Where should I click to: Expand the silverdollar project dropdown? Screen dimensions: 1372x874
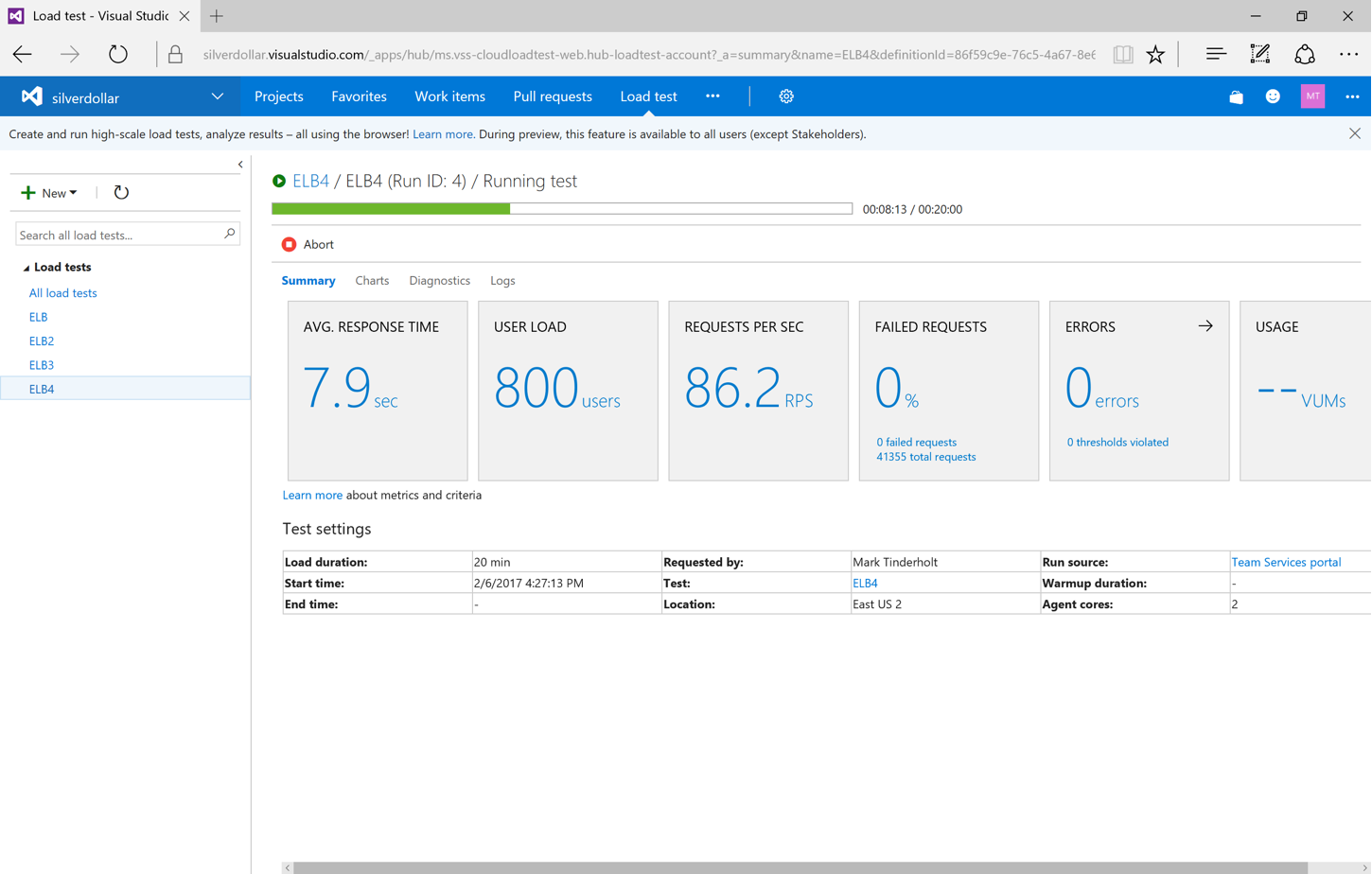point(218,96)
